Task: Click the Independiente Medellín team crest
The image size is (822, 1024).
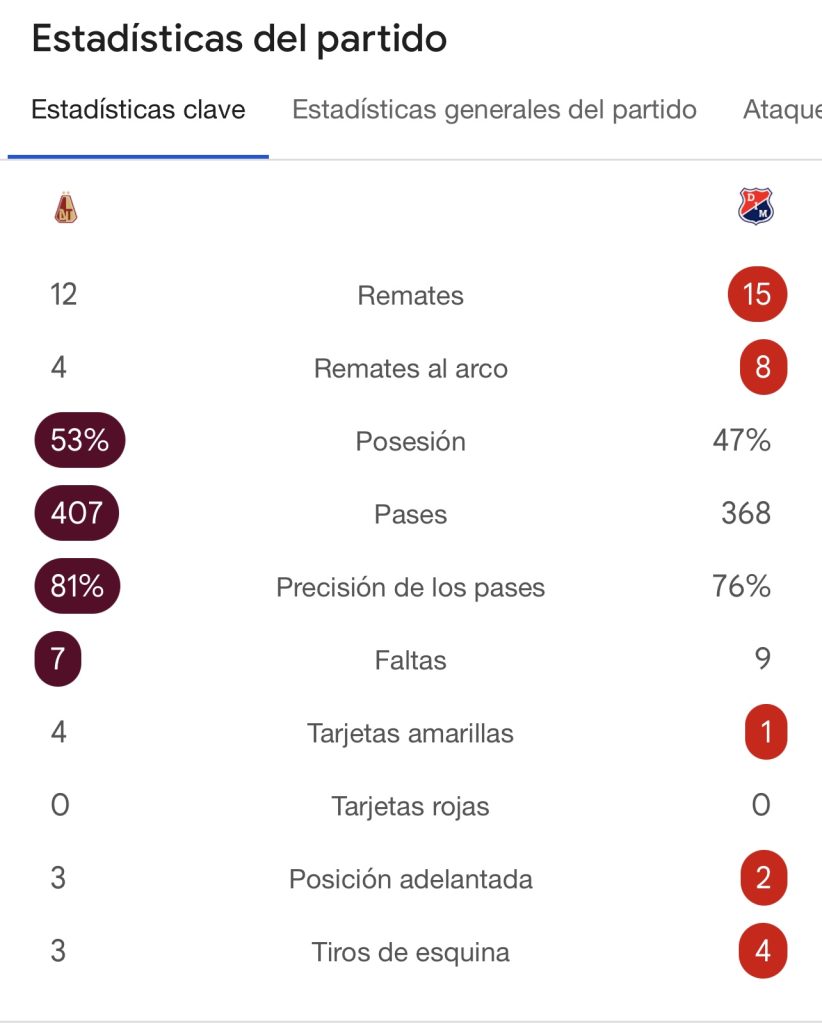Action: pos(757,207)
